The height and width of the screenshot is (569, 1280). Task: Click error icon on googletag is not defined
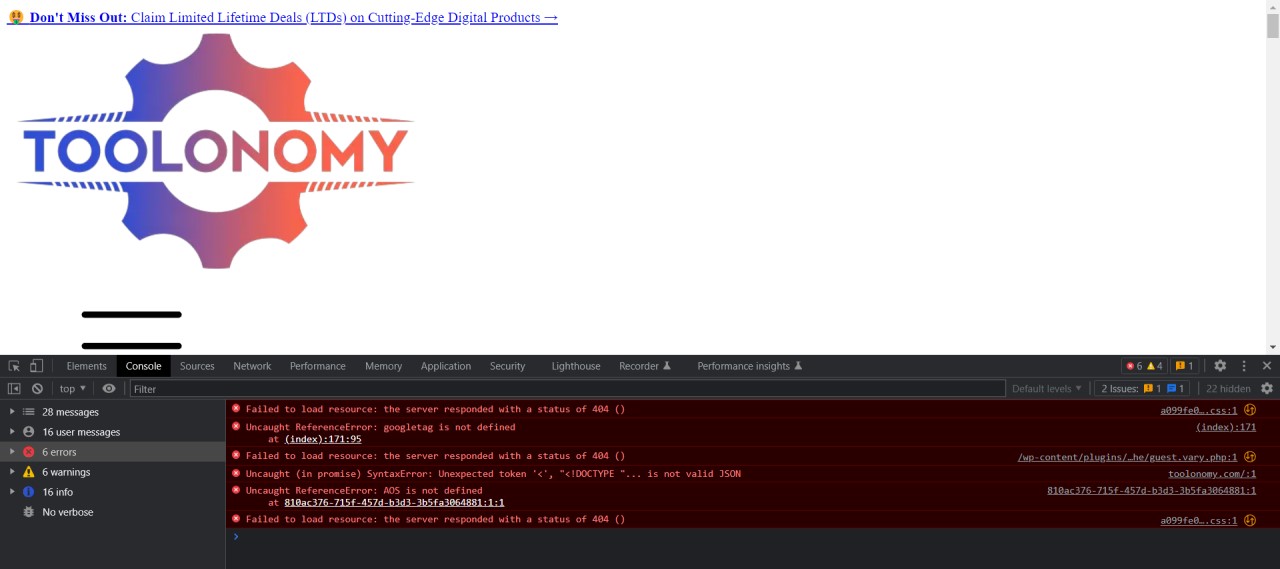coord(236,426)
